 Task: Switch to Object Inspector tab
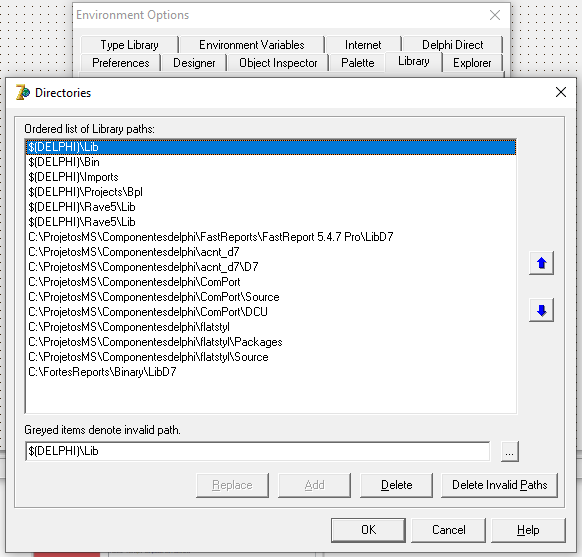point(278,63)
